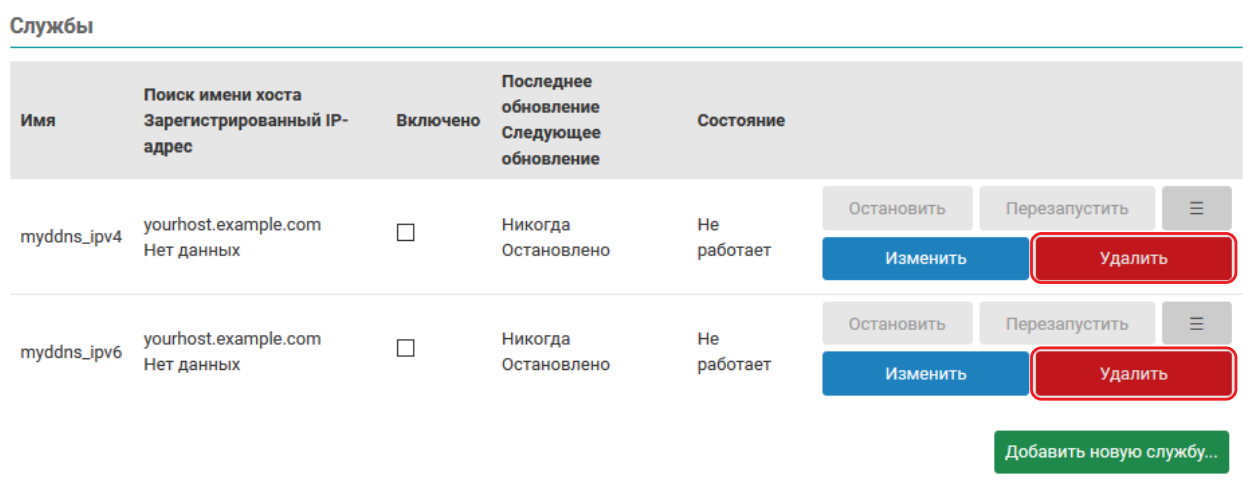Delete myddns_ipv4 with the Удалить button

tap(1133, 258)
